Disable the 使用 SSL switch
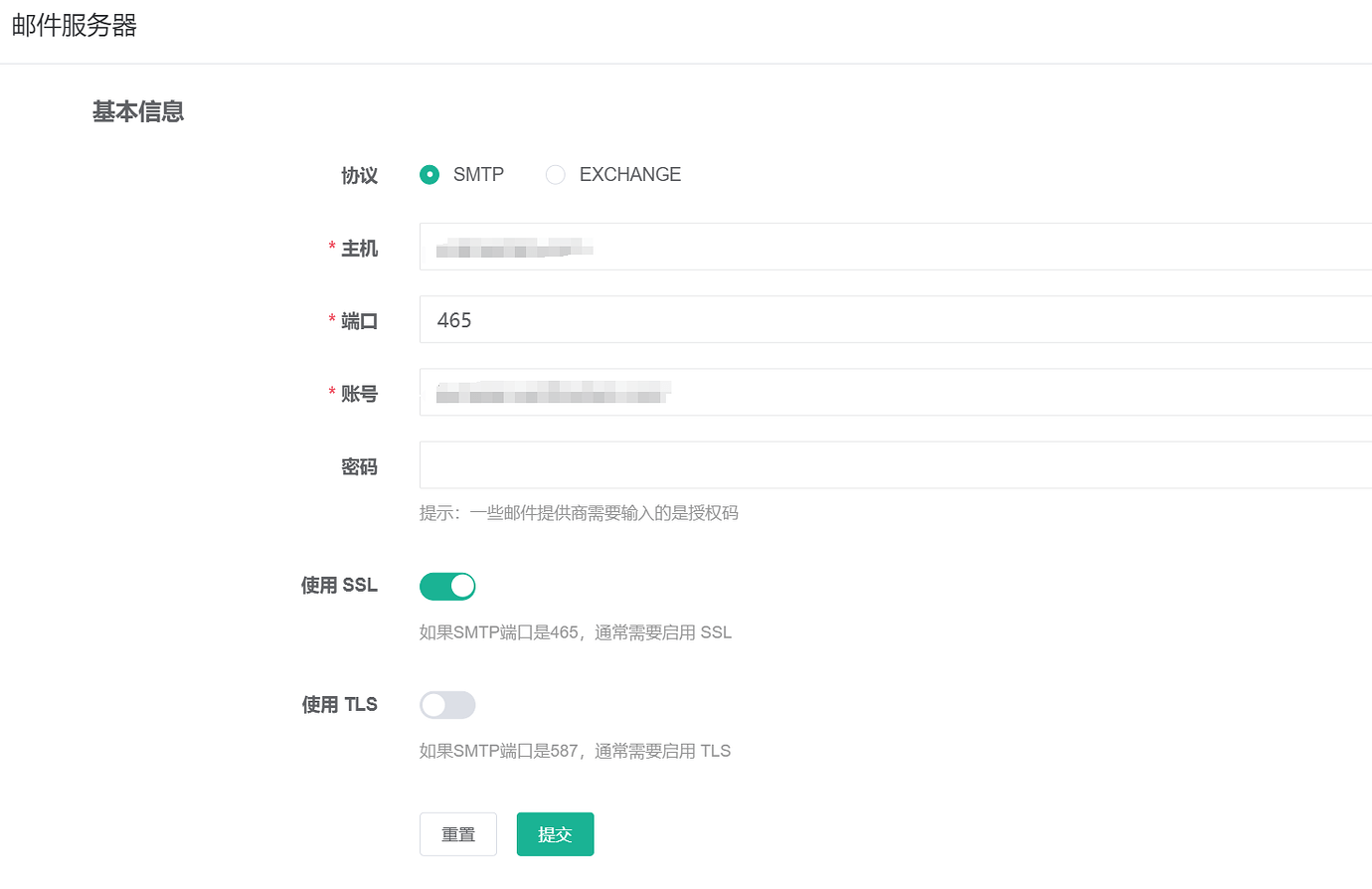 447,587
